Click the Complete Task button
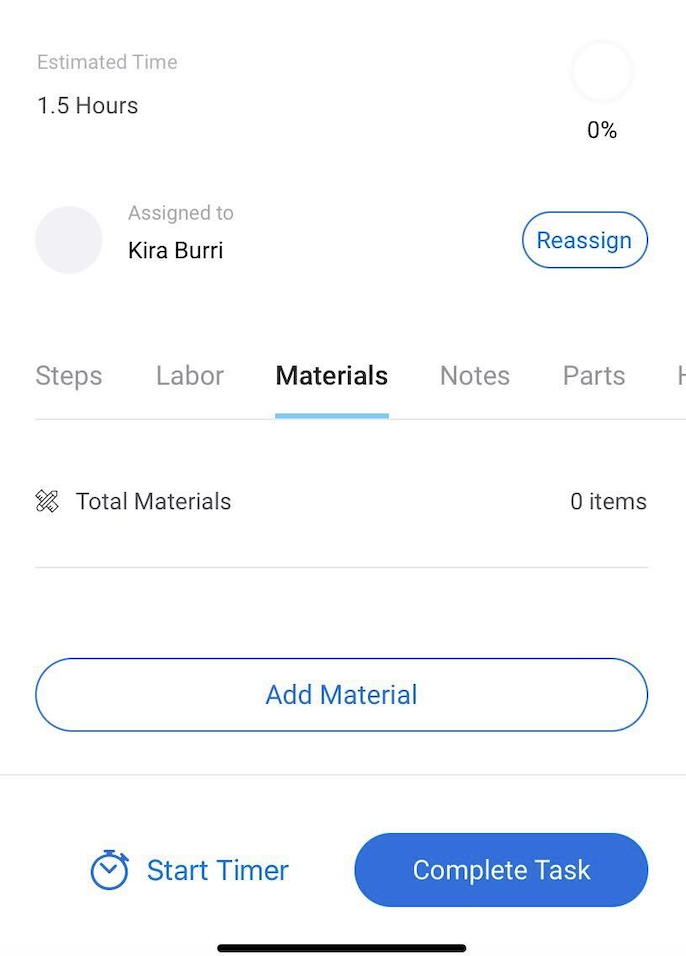The image size is (686, 956). tap(501, 870)
